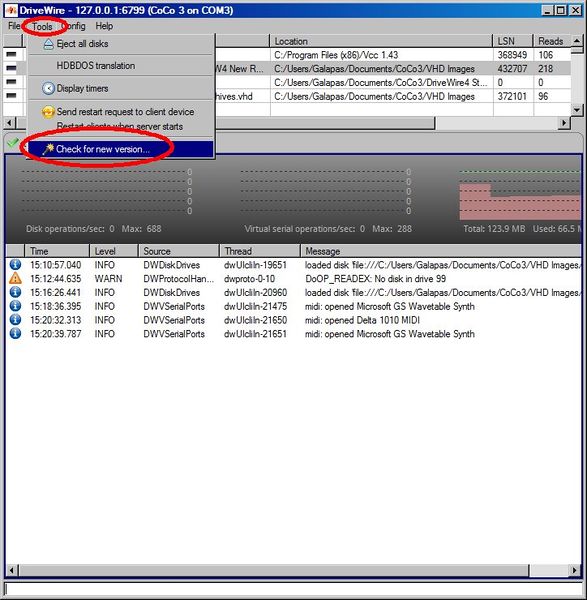Open the Tools menu
This screenshot has width=587, height=600.
point(42,26)
